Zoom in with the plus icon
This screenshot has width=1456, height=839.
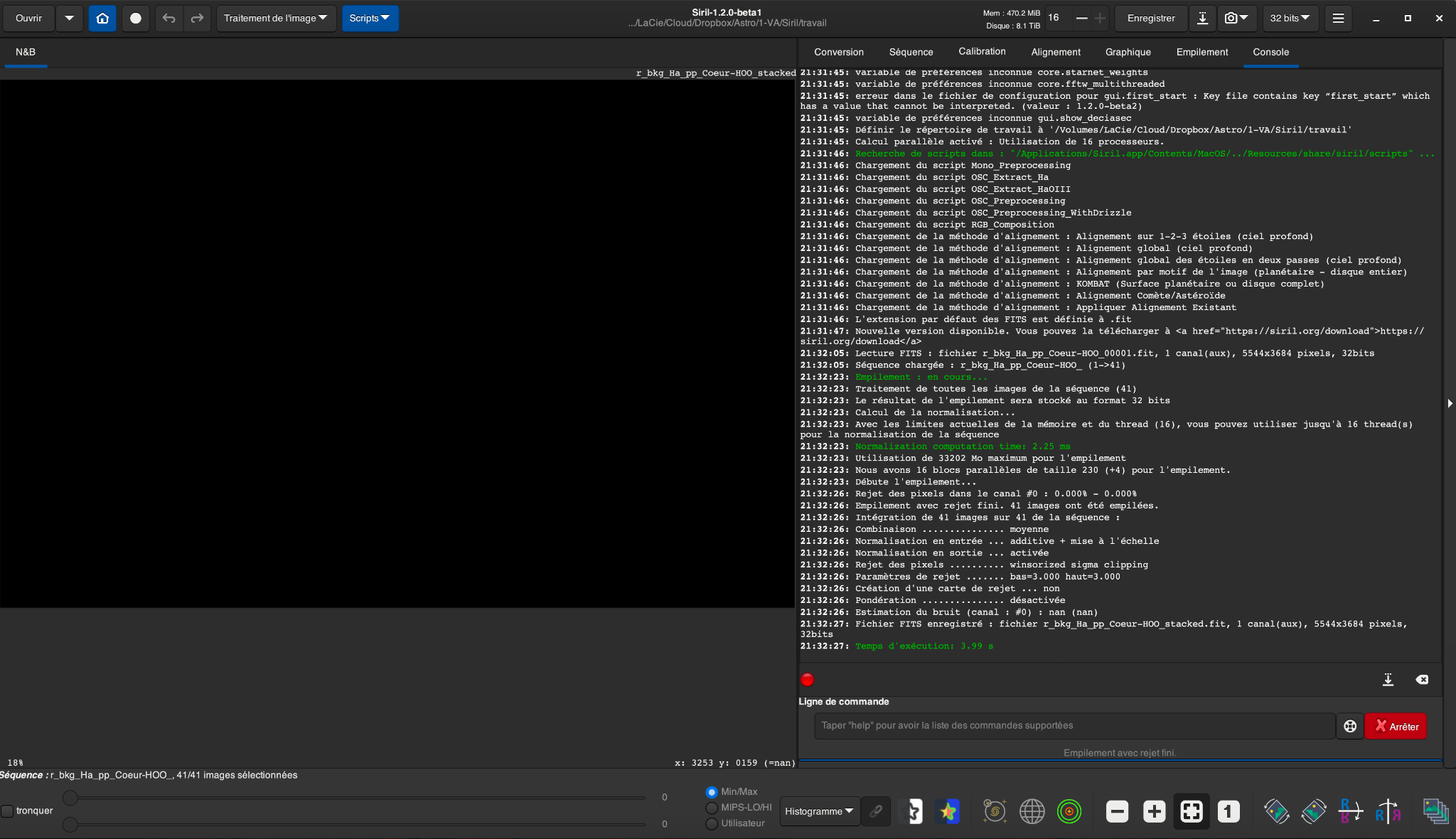point(1154,811)
